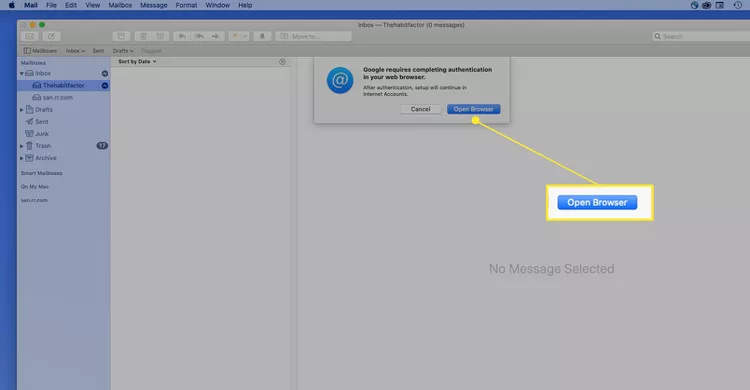This screenshot has width=750, height=390.
Task: Click the Sent paper-plane icon in sidebar
Action: point(30,122)
